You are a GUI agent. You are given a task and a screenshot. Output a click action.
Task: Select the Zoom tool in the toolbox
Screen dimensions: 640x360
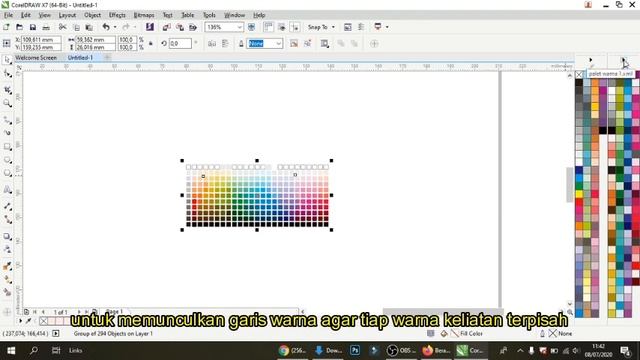(7, 104)
